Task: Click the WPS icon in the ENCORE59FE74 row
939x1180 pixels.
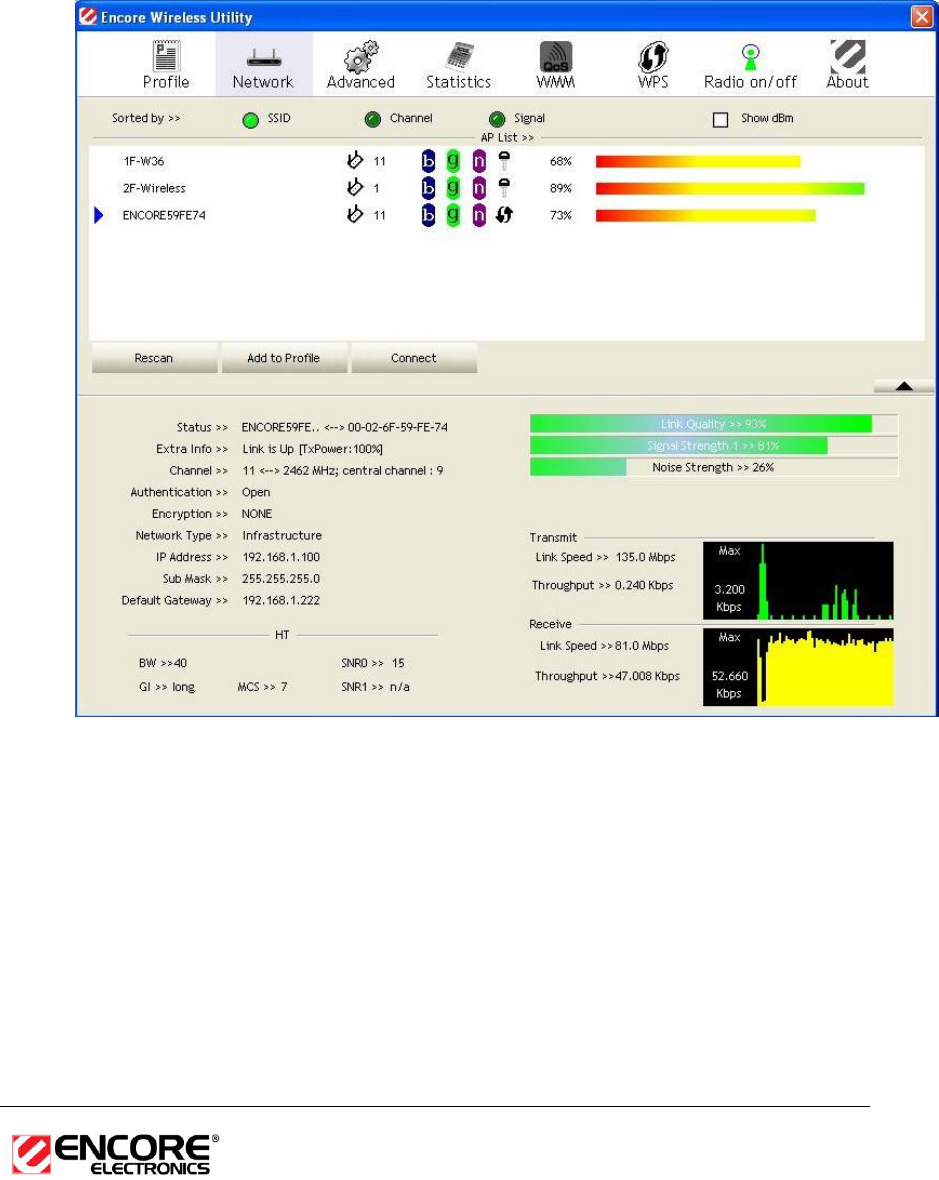Action: (504, 215)
